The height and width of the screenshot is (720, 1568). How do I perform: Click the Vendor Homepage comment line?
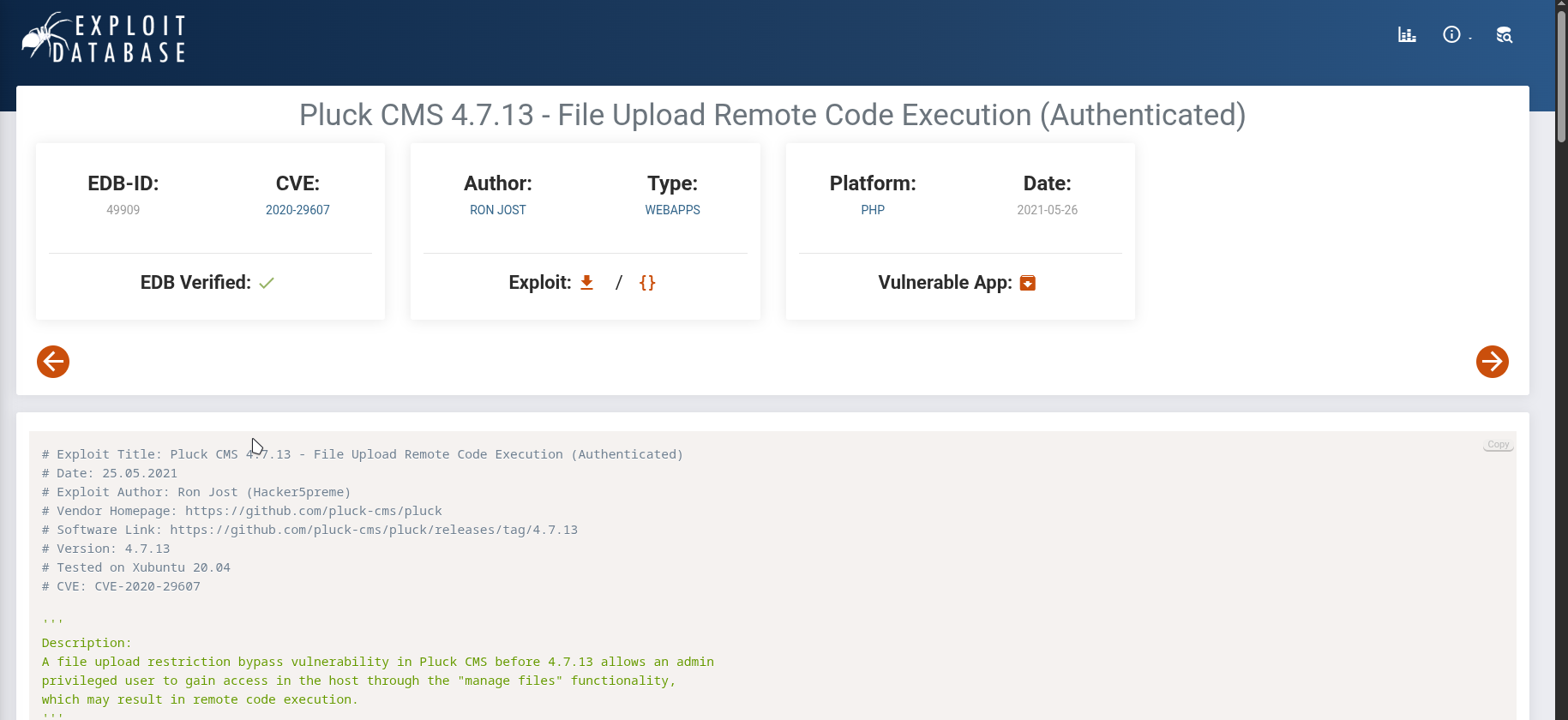[242, 511]
